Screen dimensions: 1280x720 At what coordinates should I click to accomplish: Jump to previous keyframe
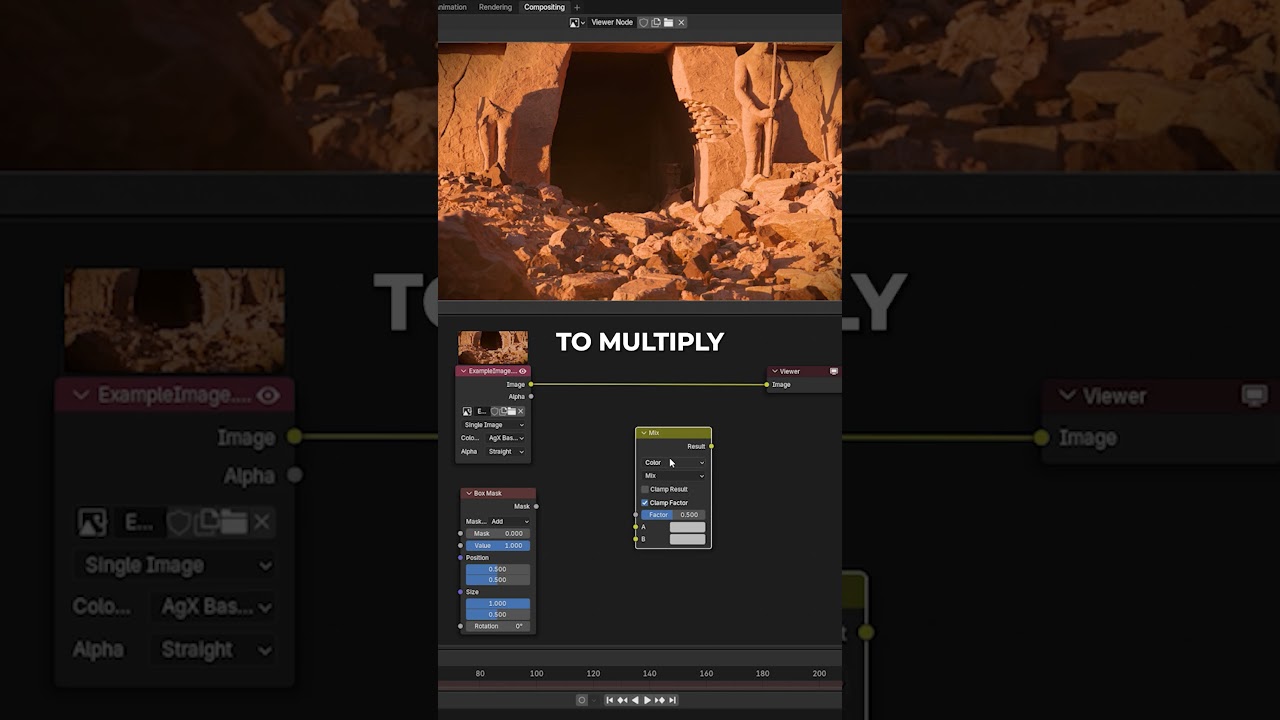point(622,700)
